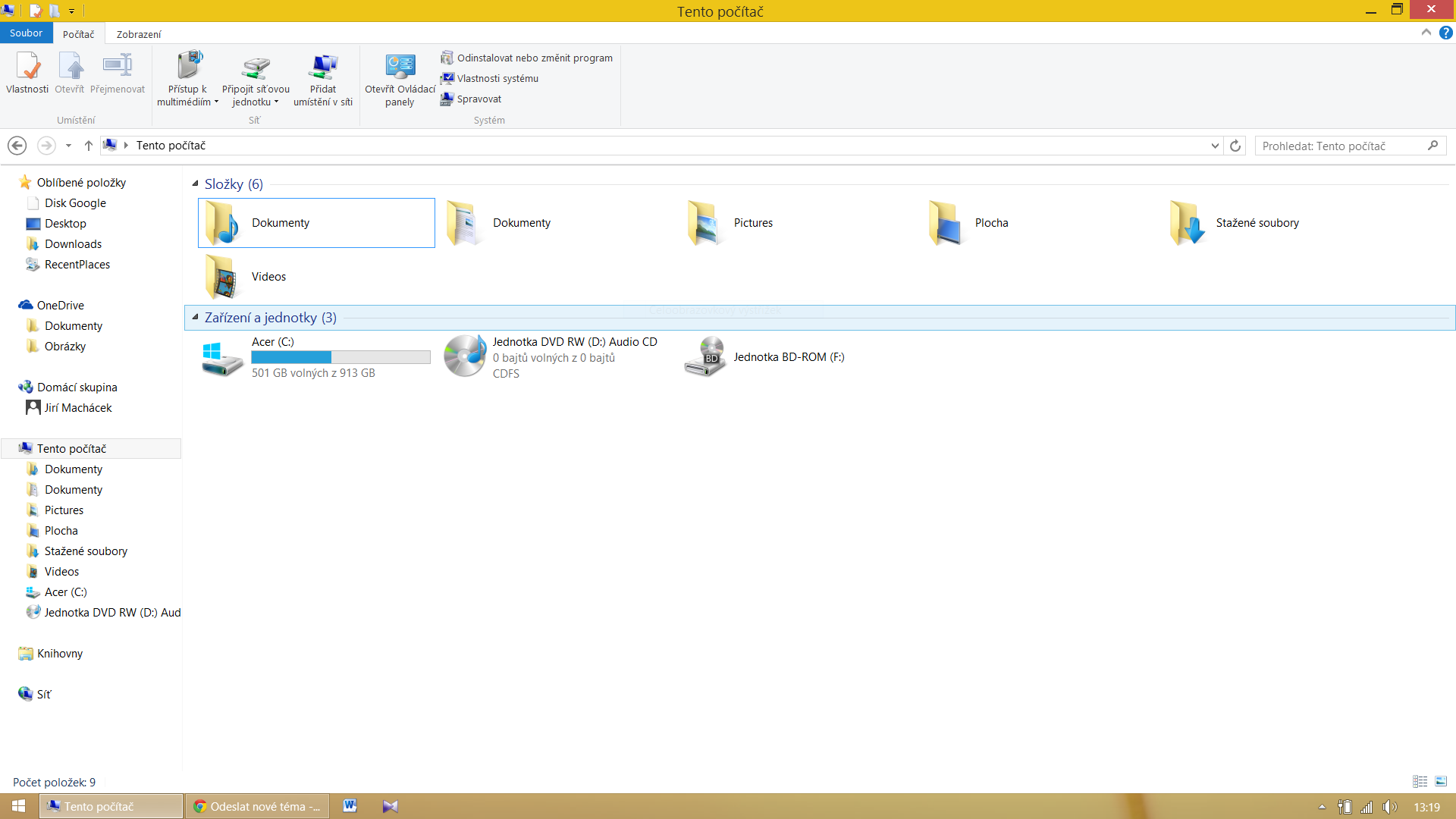Open Otevřít Ovládací panely icon
Viewport: 1456px width, 819px height.
coord(400,67)
